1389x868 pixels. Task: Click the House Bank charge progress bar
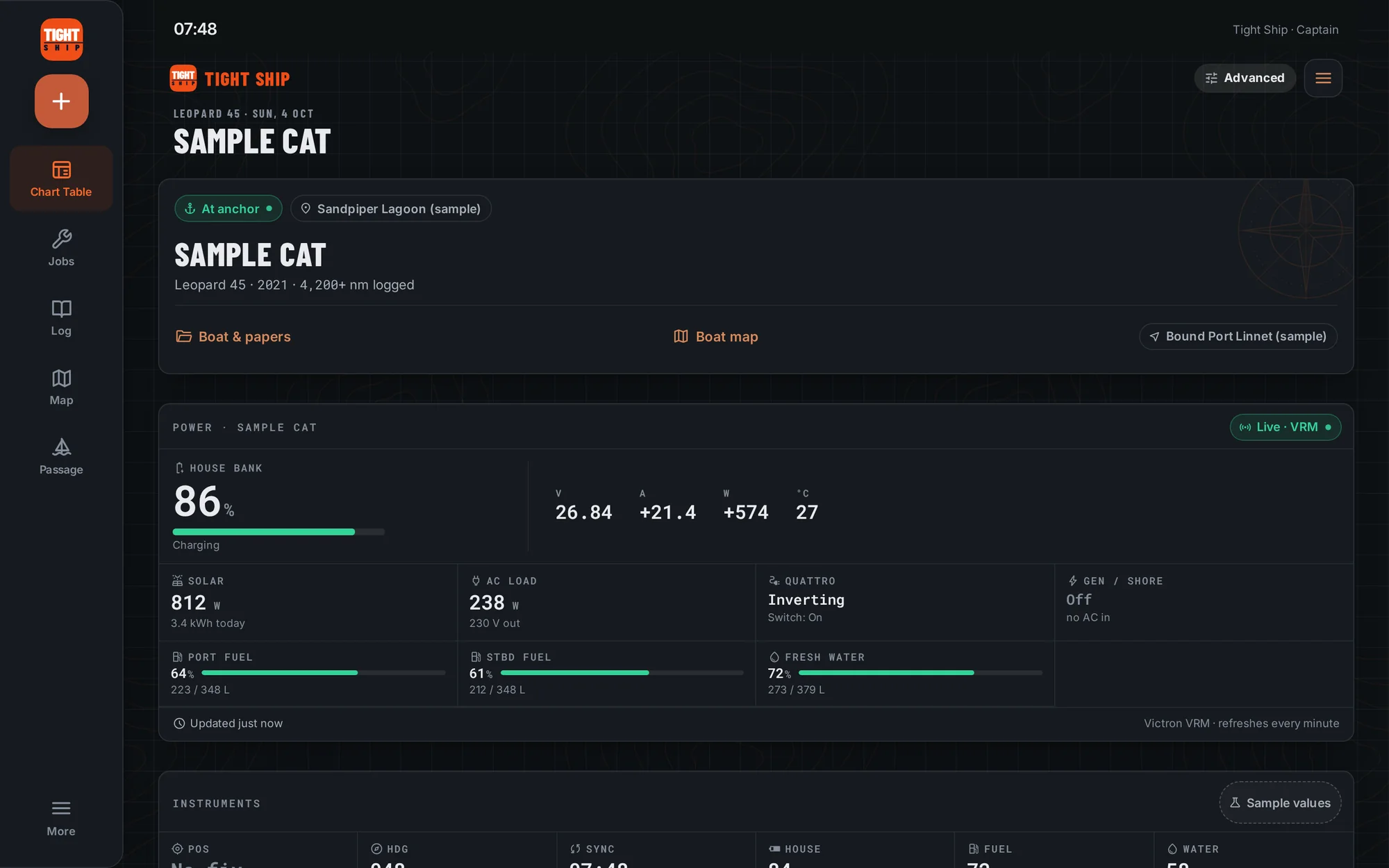click(278, 532)
